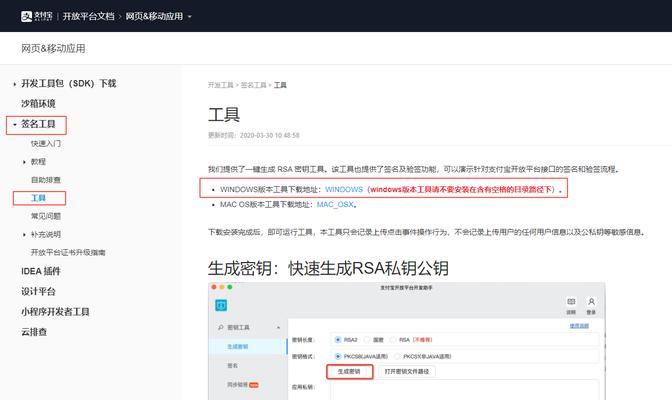
Task: Open the 小程序开发者工具 sidebar item
Action: coord(55,312)
